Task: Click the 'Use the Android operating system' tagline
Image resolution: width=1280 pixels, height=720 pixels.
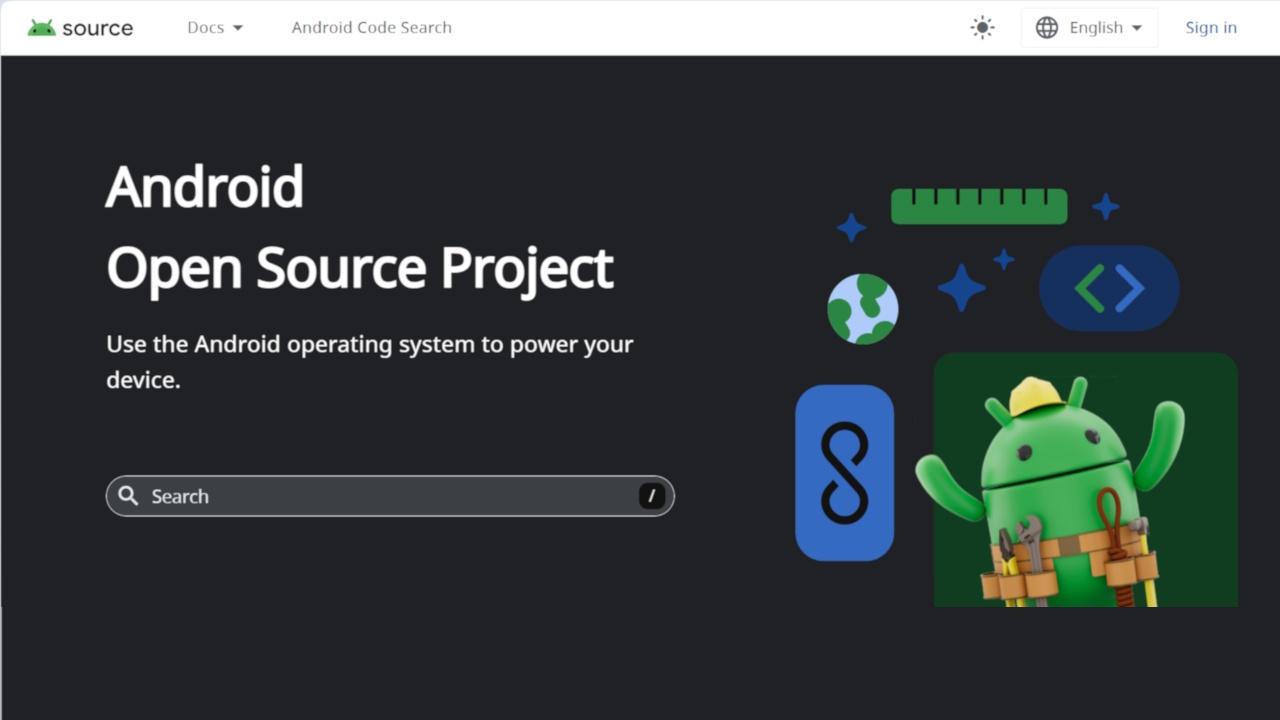Action: pyautogui.click(x=370, y=362)
